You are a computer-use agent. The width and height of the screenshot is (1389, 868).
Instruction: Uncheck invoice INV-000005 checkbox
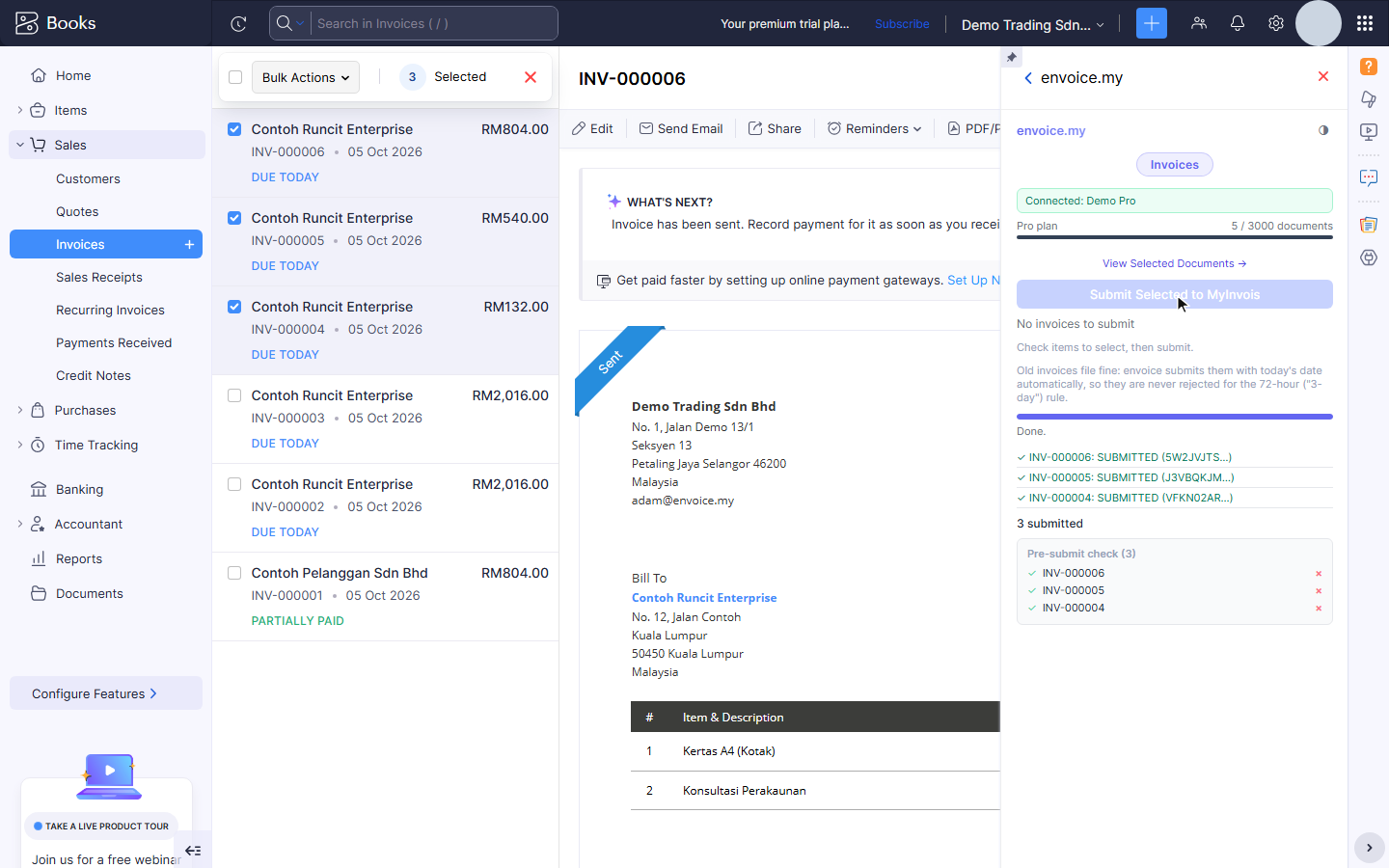coord(234,218)
